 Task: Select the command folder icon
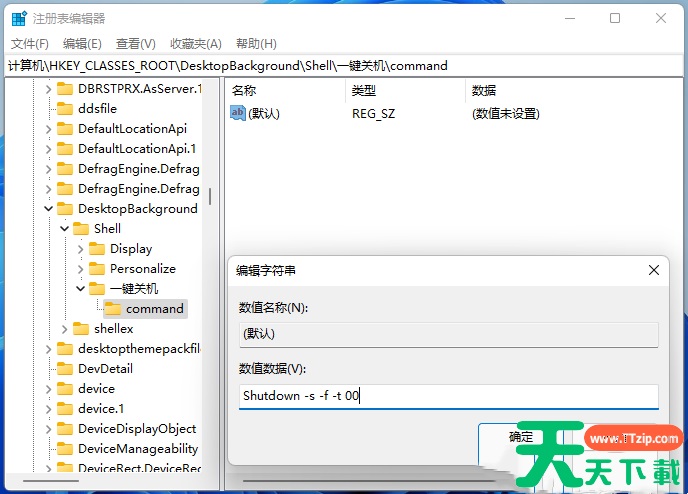(x=113, y=309)
